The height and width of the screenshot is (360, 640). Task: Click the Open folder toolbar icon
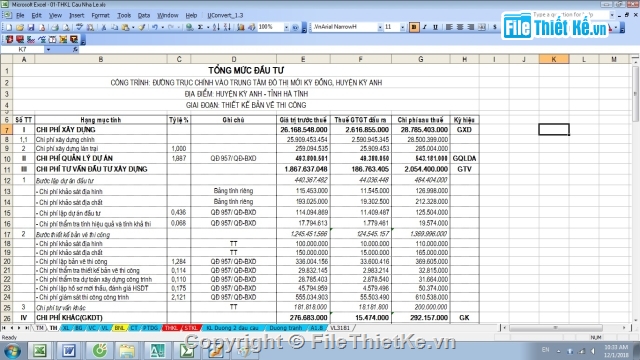tap(20, 27)
